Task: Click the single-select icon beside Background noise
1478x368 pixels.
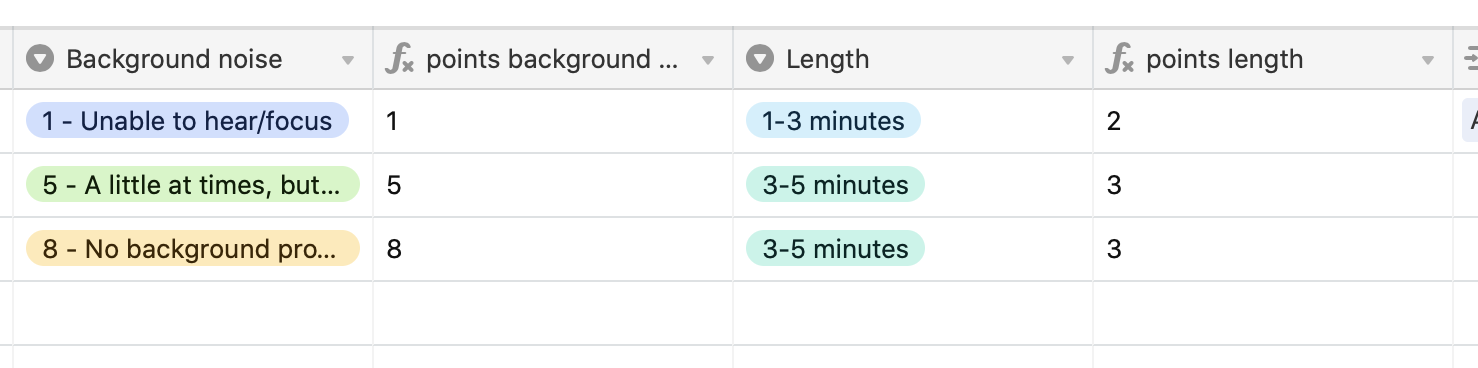Action: [x=40, y=59]
